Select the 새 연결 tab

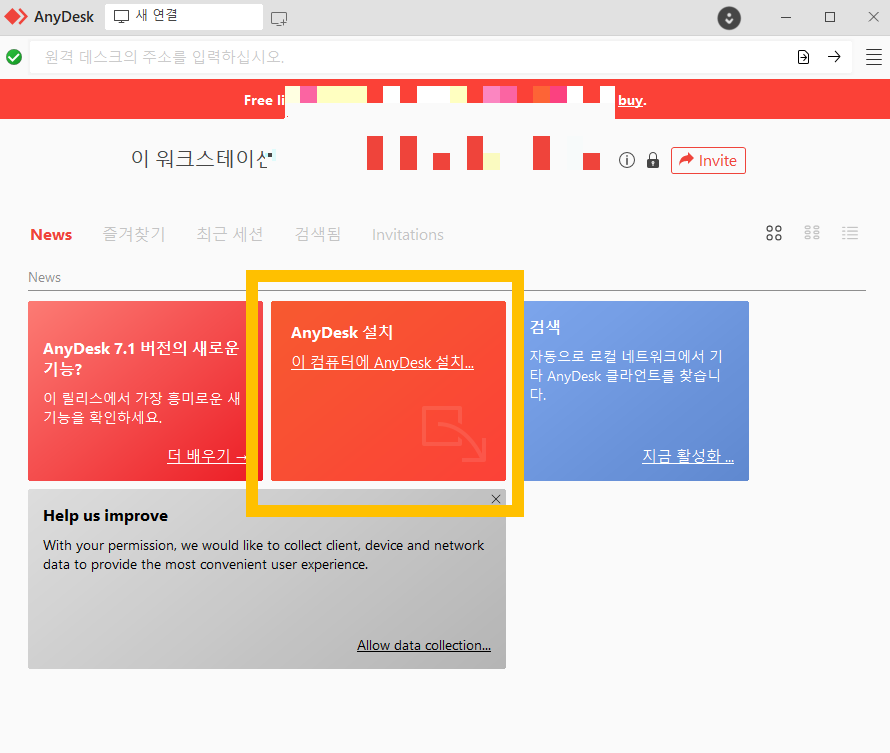pos(184,16)
